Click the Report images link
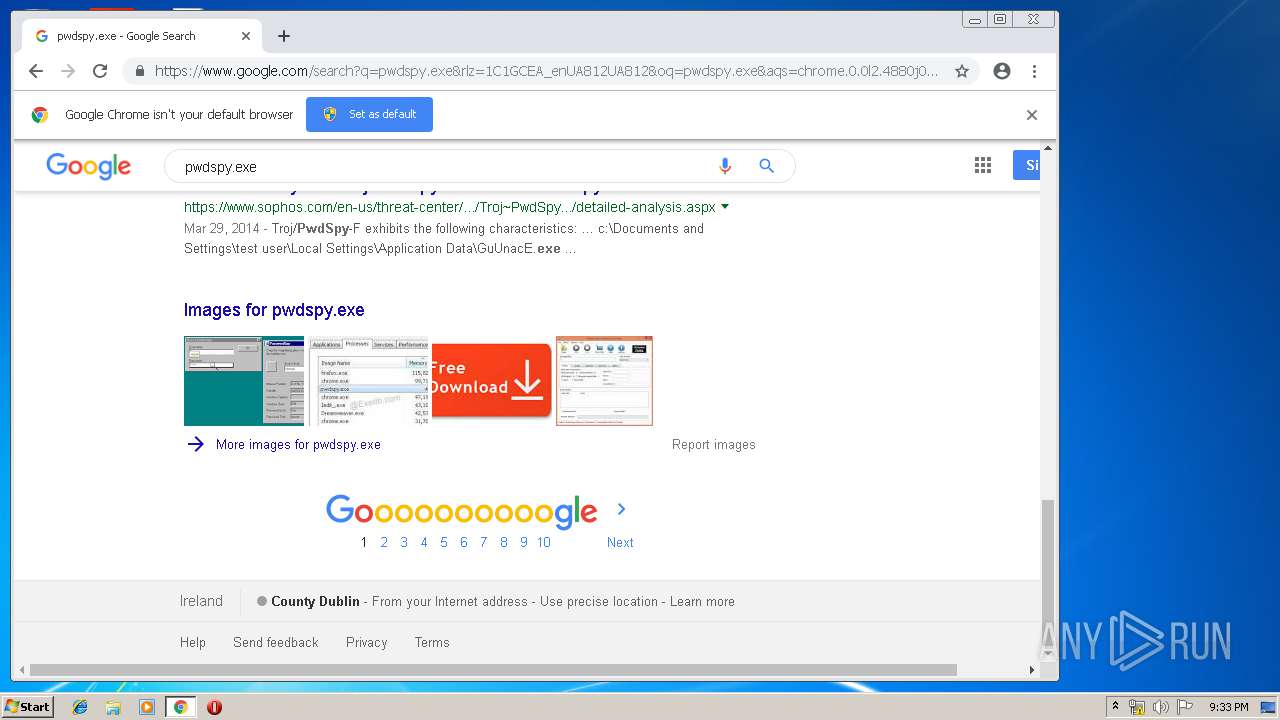The height and width of the screenshot is (720, 1280). tap(714, 445)
